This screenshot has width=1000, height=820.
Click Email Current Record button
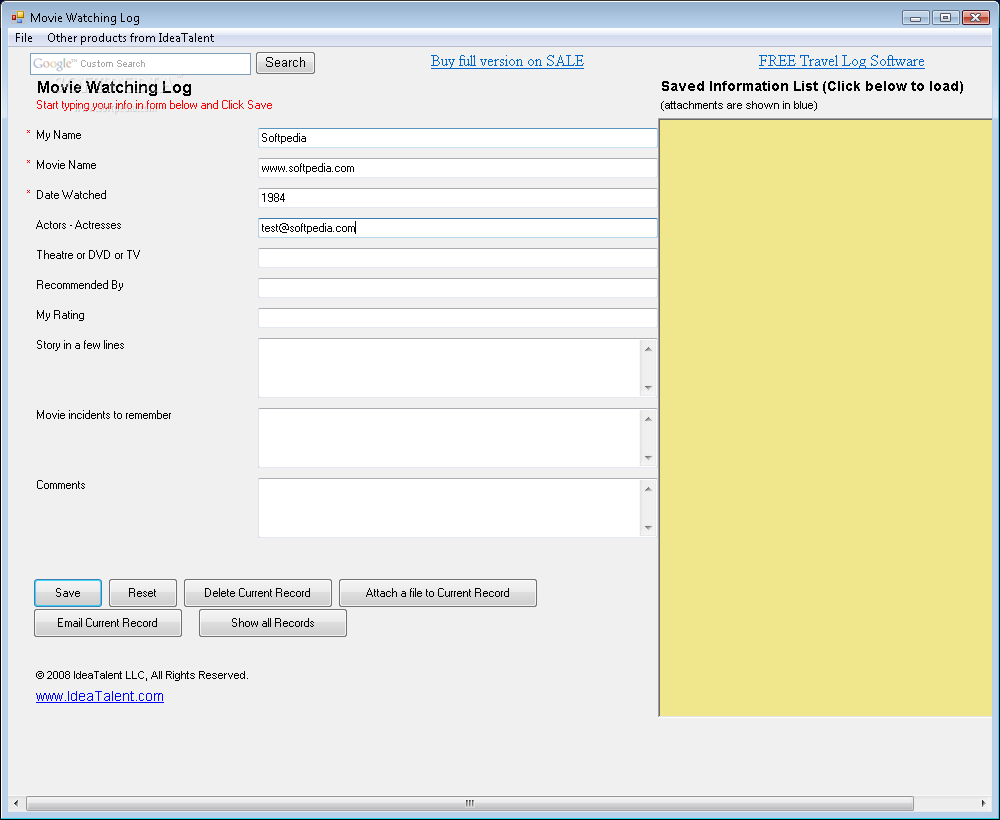pos(108,623)
